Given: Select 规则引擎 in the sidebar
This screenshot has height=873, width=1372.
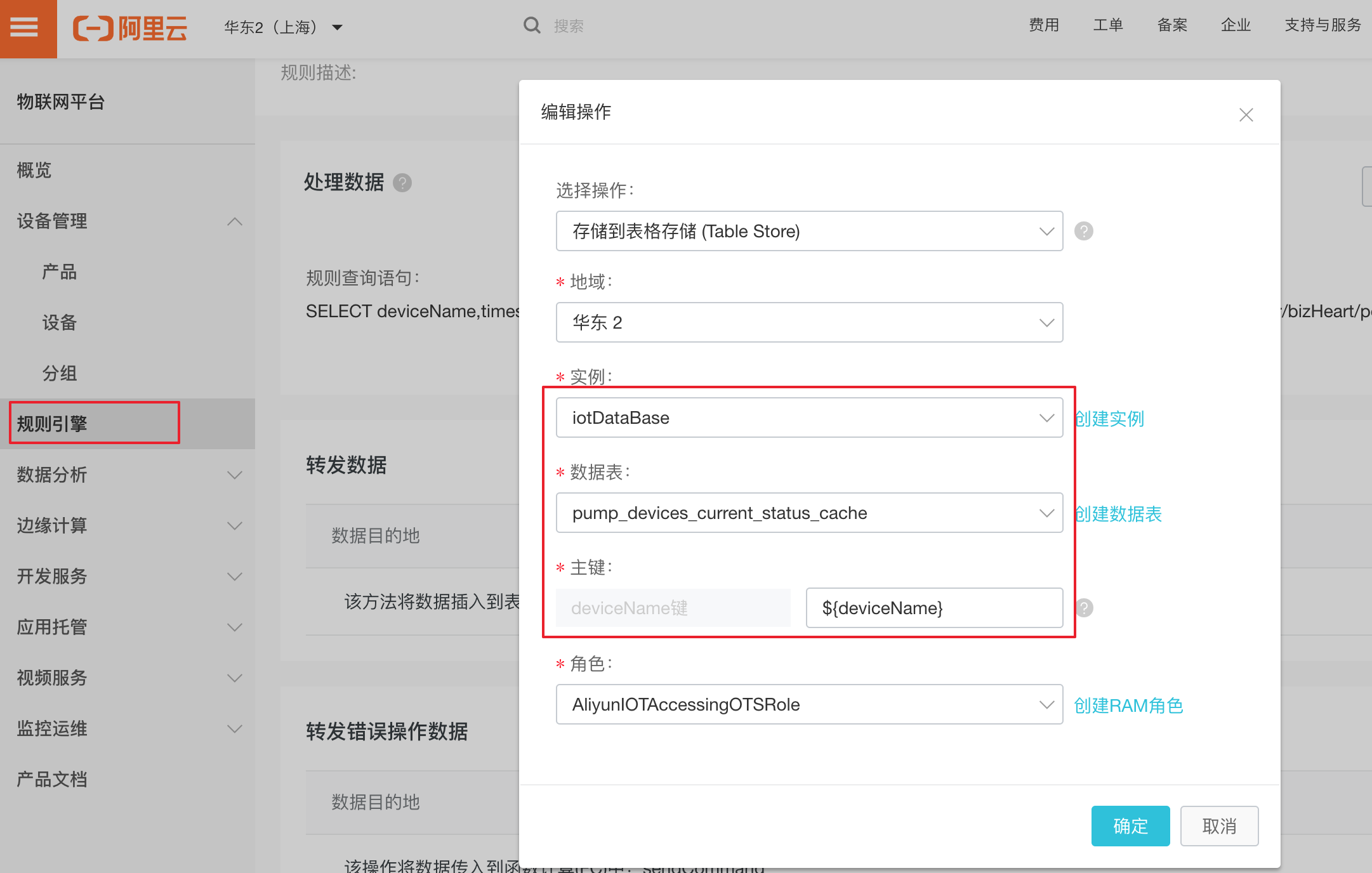Looking at the screenshot, I should pyautogui.click(x=127, y=424).
